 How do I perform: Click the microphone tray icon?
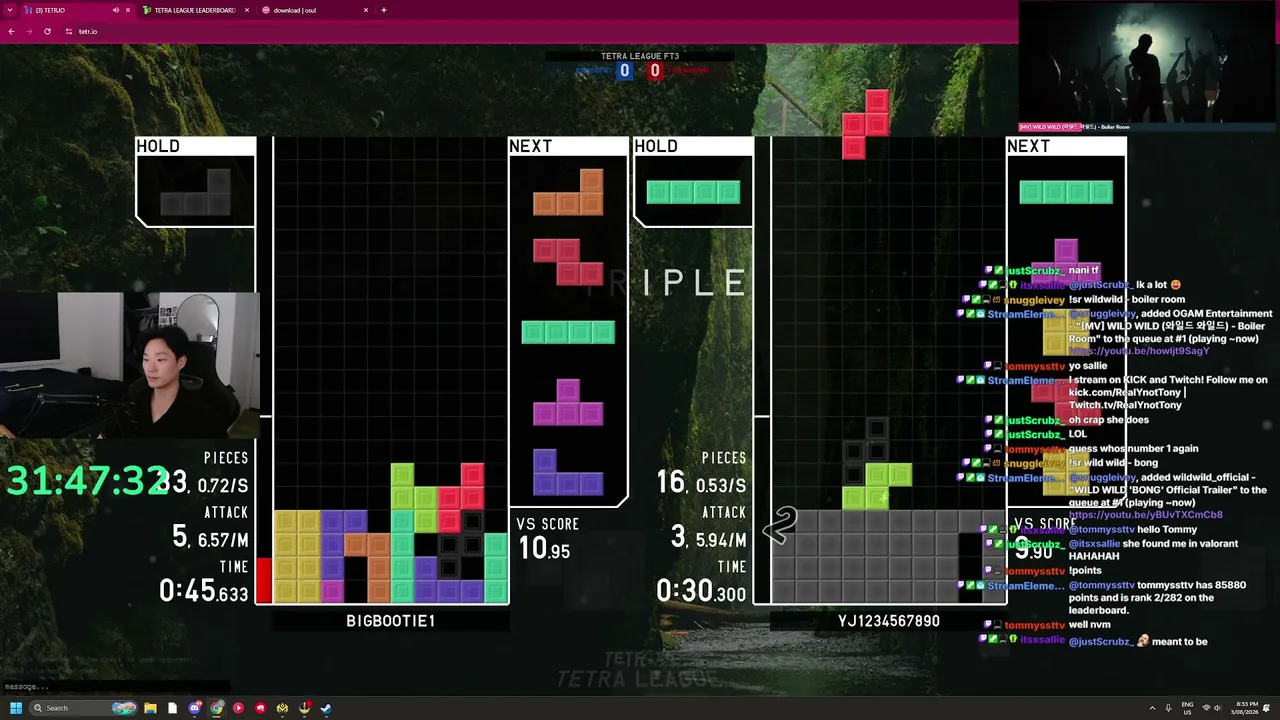tap(1169, 708)
